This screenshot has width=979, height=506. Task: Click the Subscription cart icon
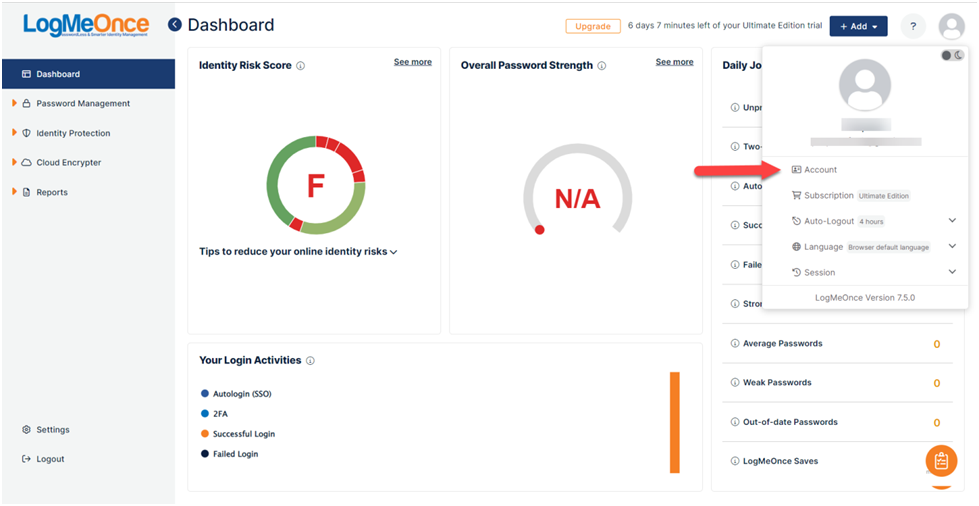click(x=796, y=195)
